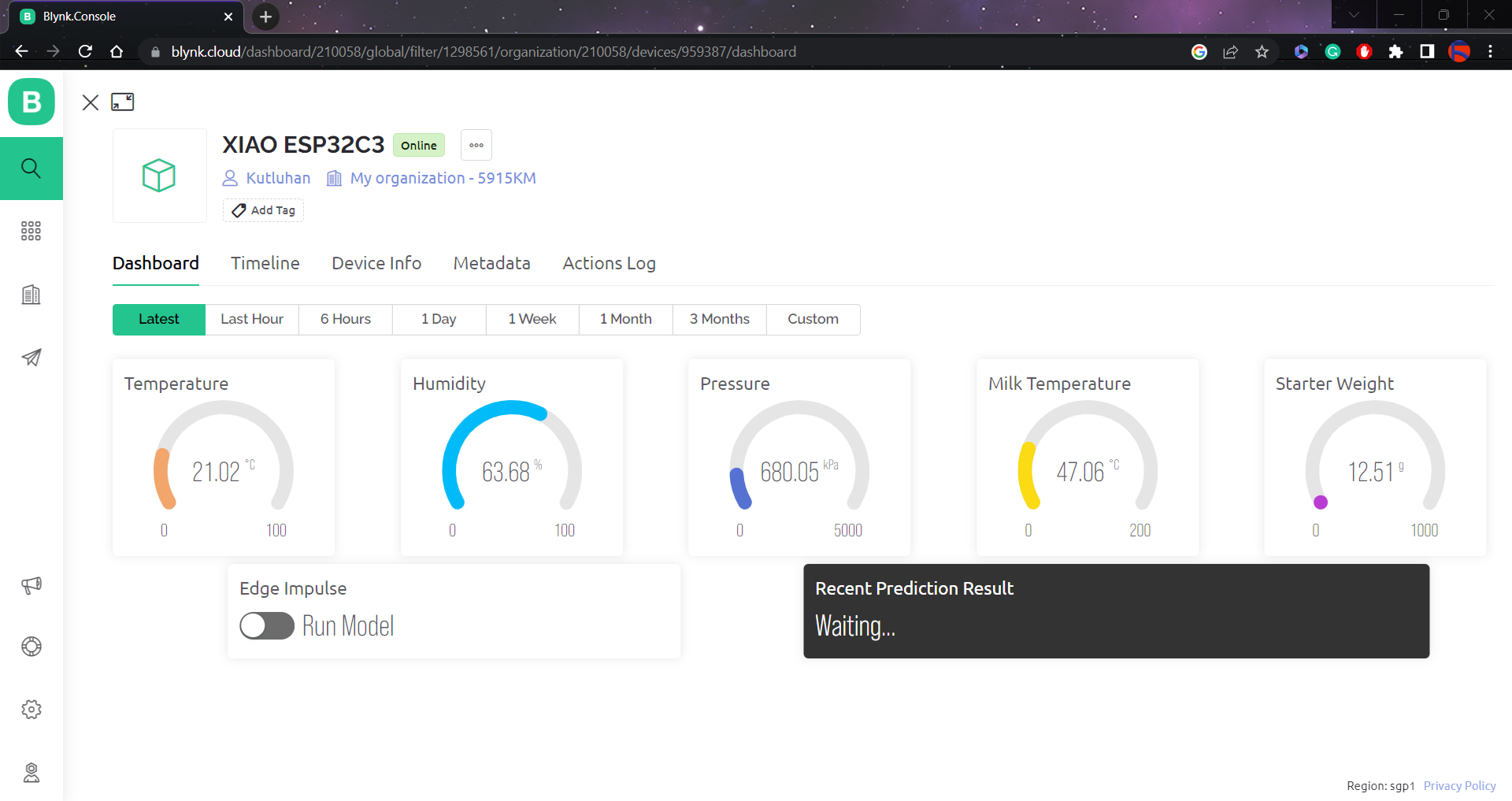This screenshot has width=1512, height=801.
Task: Open the lifebuoy help icon in the sidebar
Action: point(31,647)
